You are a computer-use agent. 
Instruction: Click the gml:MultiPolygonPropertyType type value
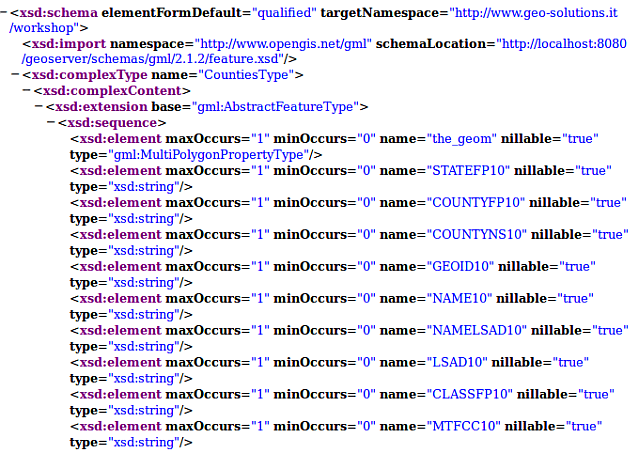coord(208,155)
